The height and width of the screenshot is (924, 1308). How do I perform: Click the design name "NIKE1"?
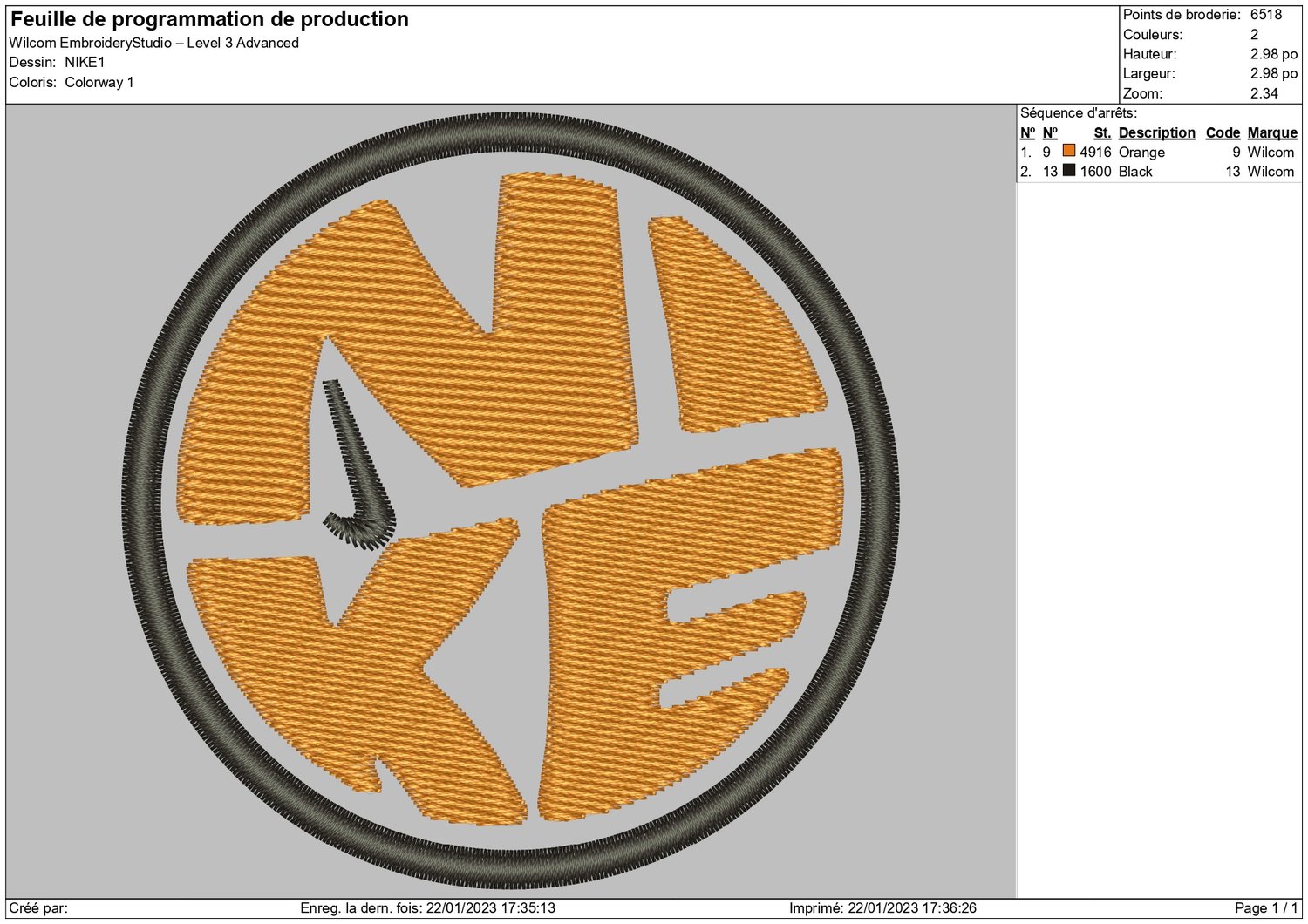point(85,63)
